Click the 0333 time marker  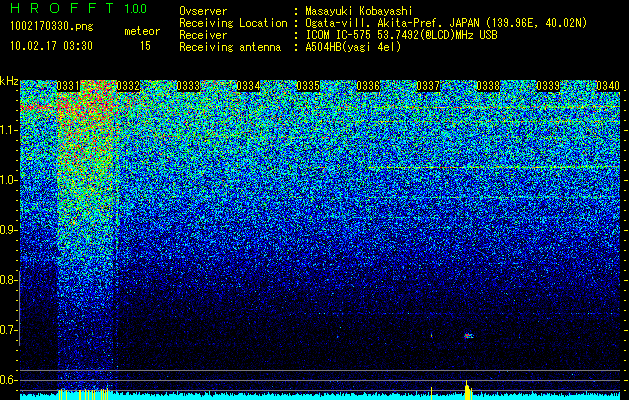(188, 86)
